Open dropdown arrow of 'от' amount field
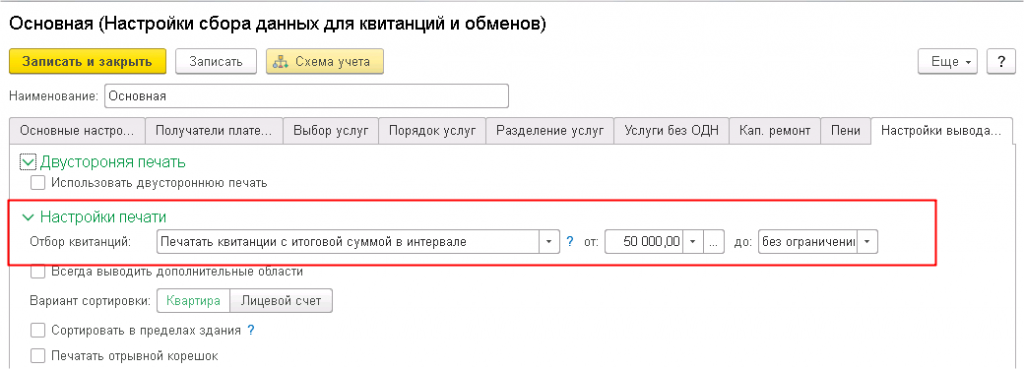 pyautogui.click(x=694, y=242)
